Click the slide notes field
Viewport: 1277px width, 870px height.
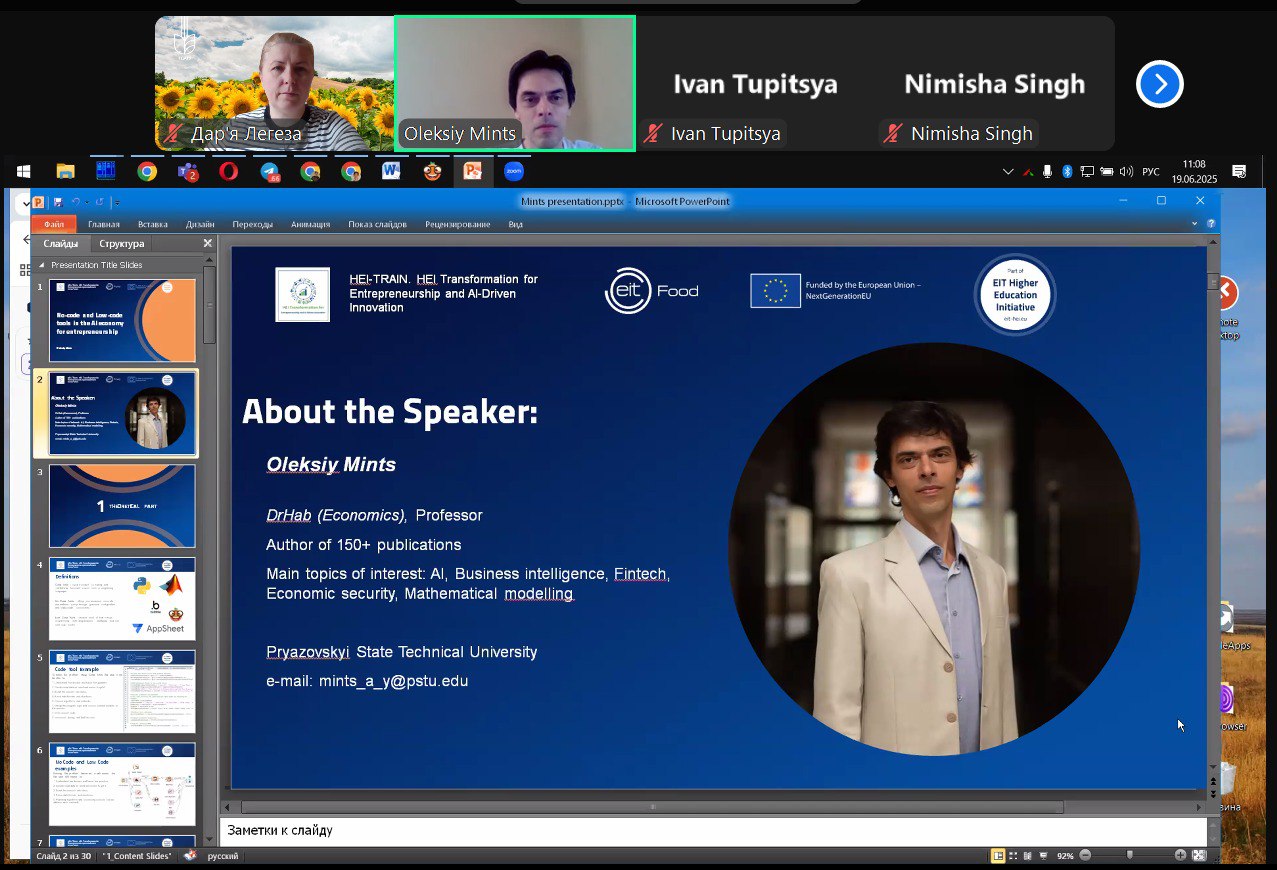[700, 830]
